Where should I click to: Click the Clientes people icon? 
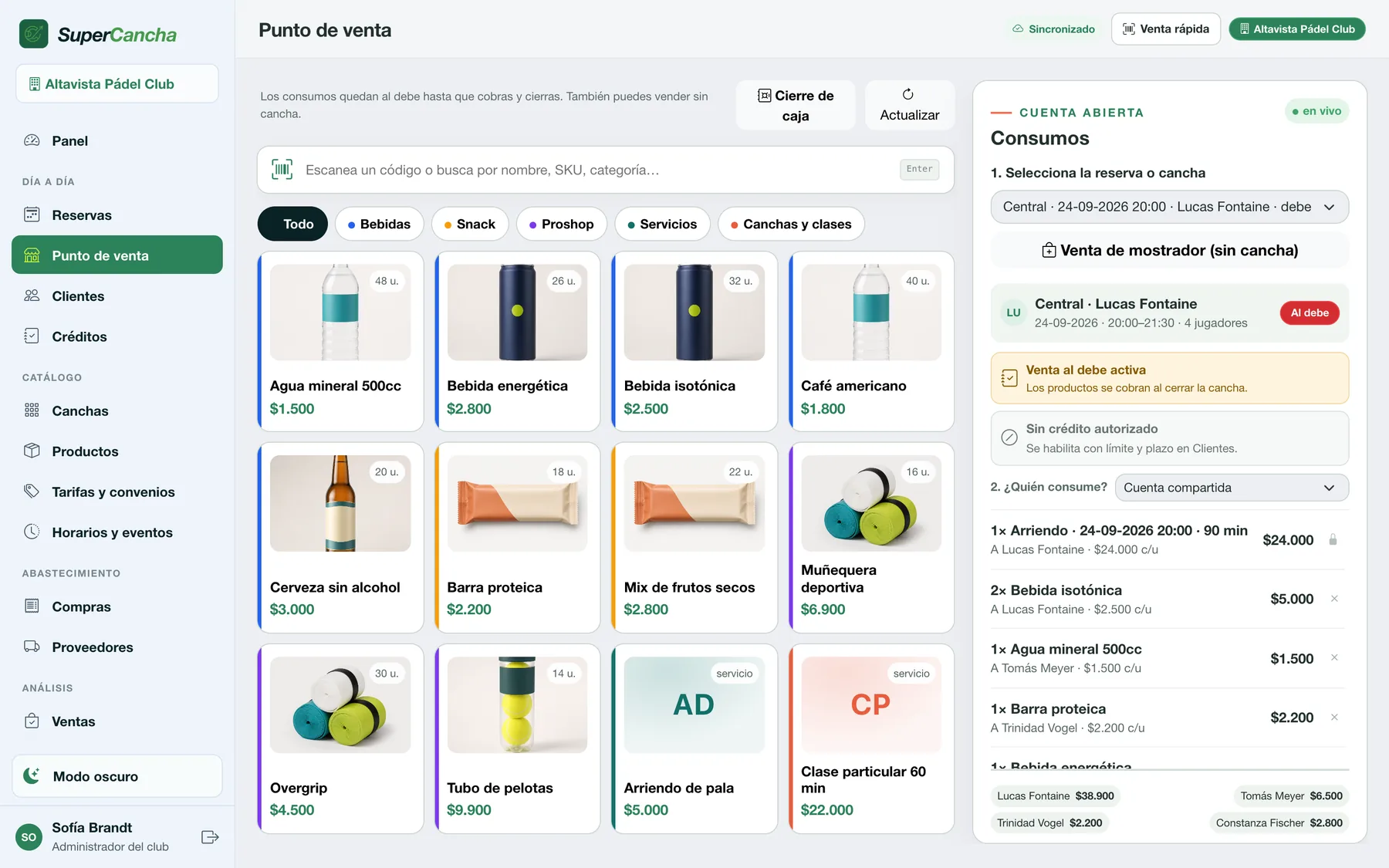click(32, 296)
